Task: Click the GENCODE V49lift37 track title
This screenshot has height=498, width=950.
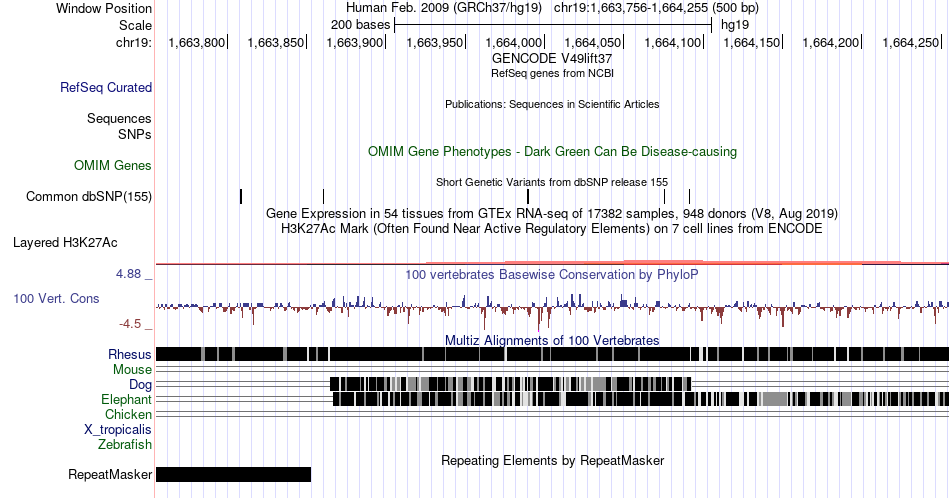Action: pos(552,58)
